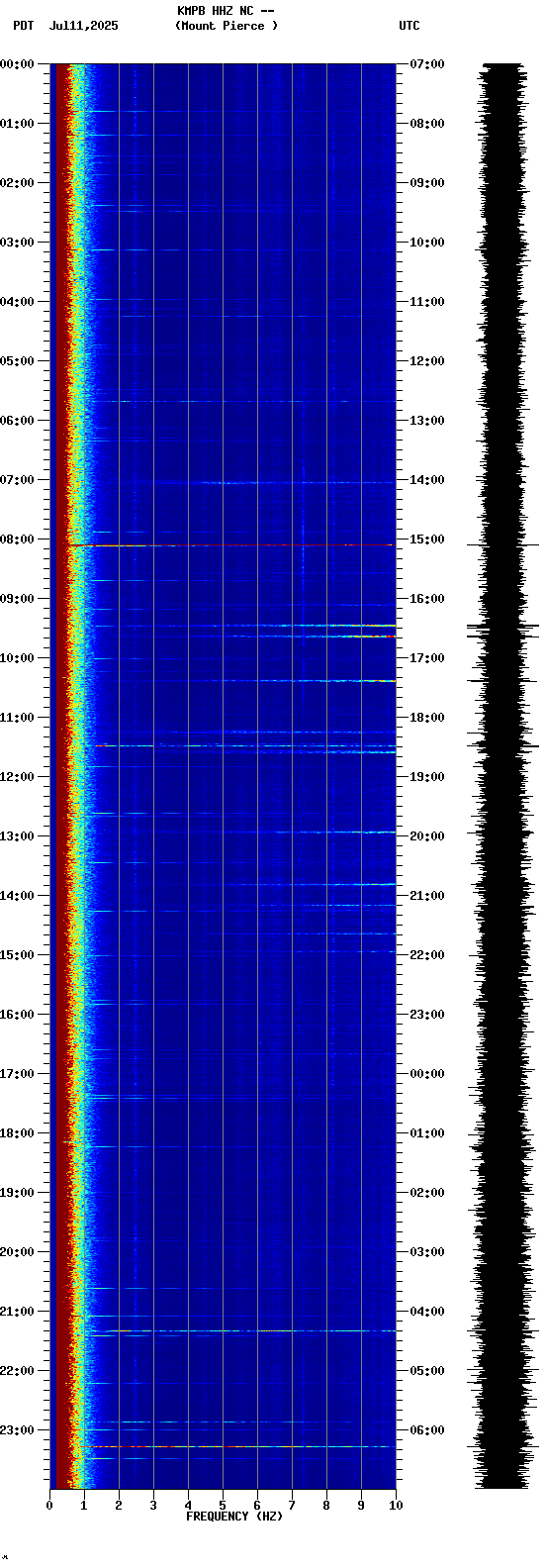Screen dimensions: 546x1568
Task: Click the 04:00 UTC time label
Action: click(427, 1312)
